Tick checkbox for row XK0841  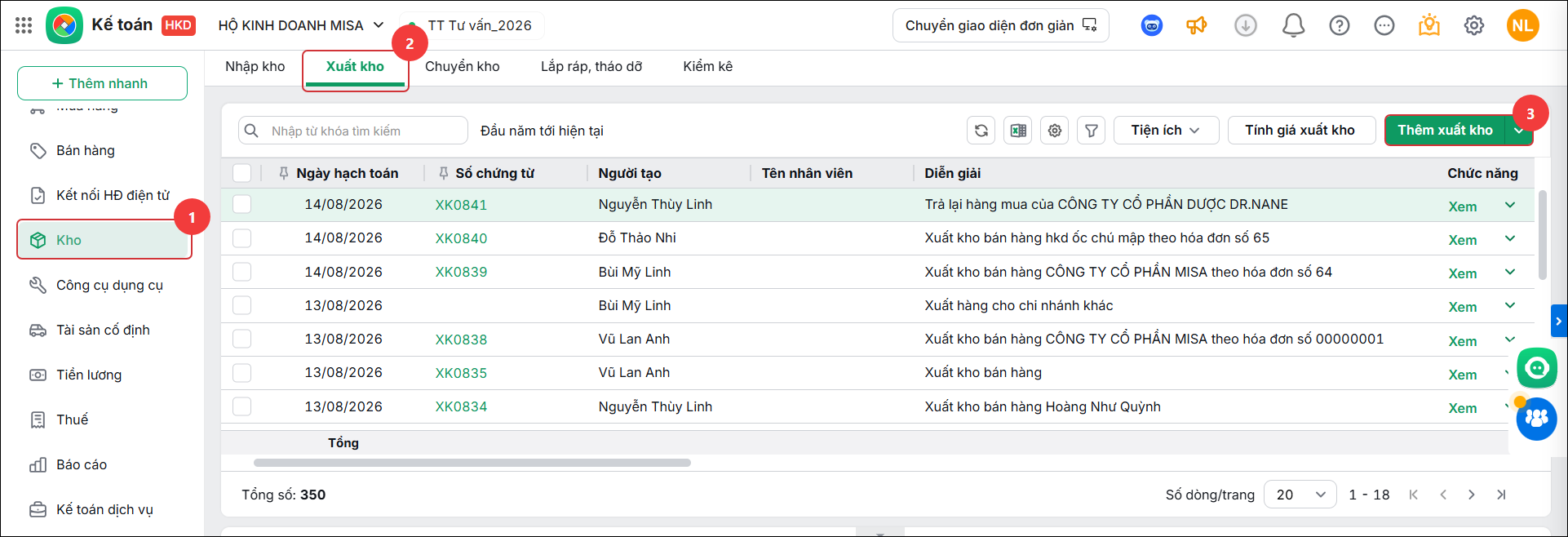(241, 204)
